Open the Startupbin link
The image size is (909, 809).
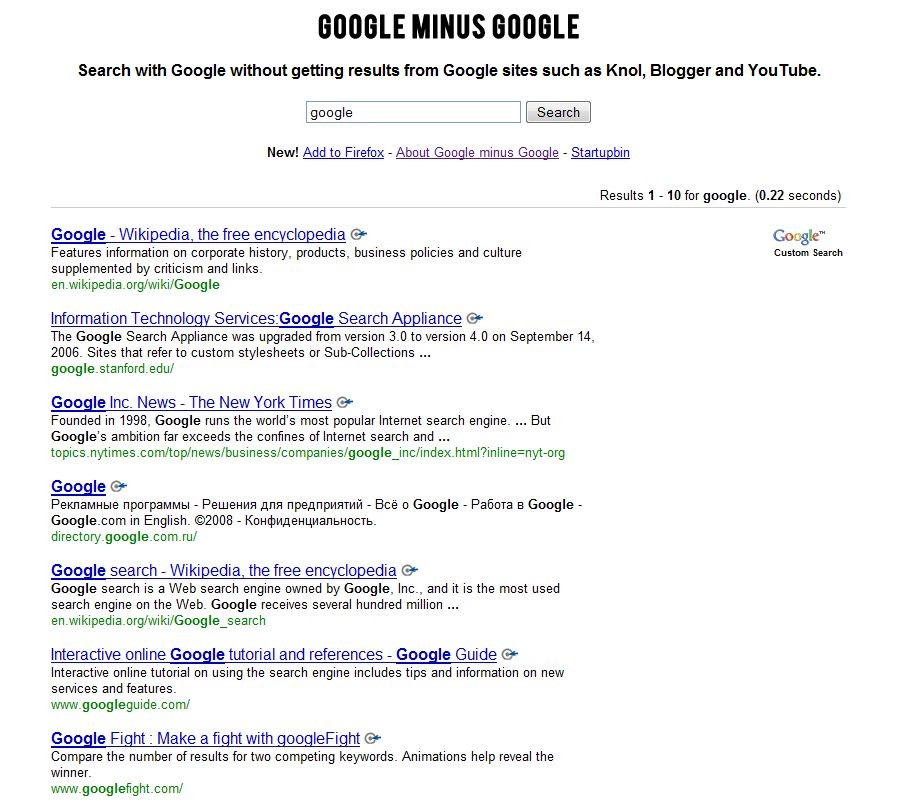coord(600,152)
